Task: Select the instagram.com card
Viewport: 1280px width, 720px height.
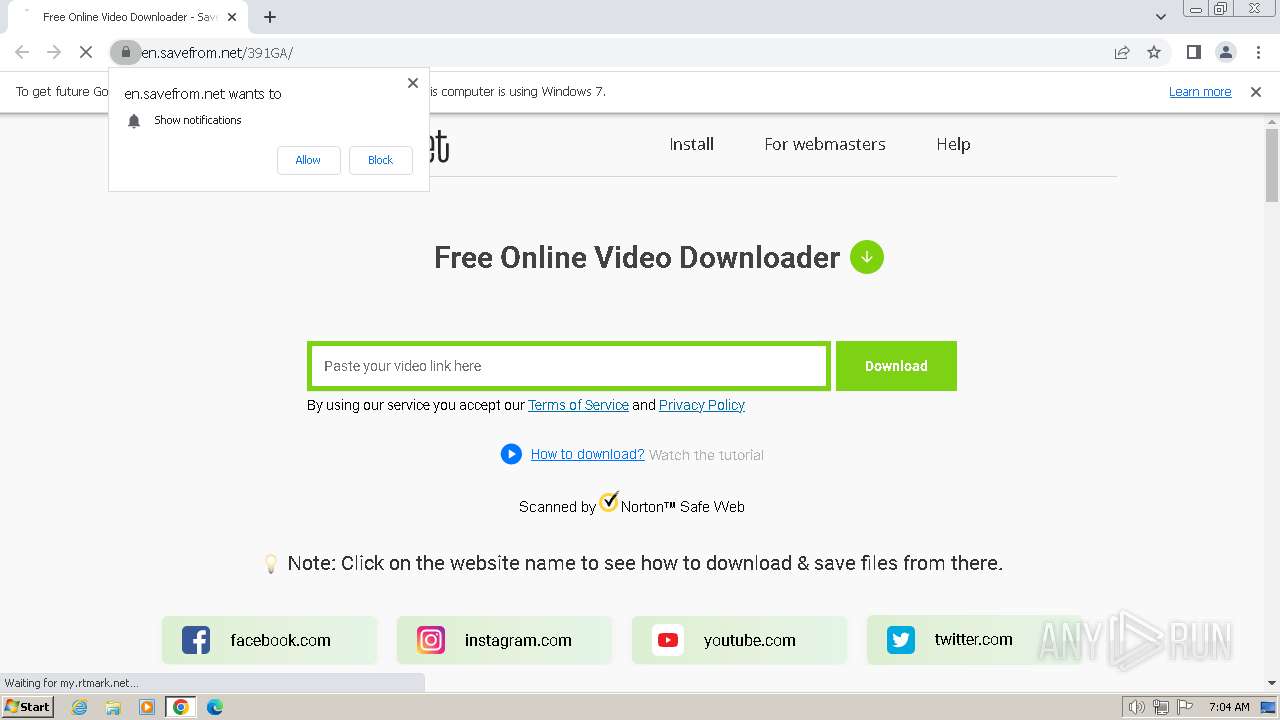Action: tap(504, 640)
